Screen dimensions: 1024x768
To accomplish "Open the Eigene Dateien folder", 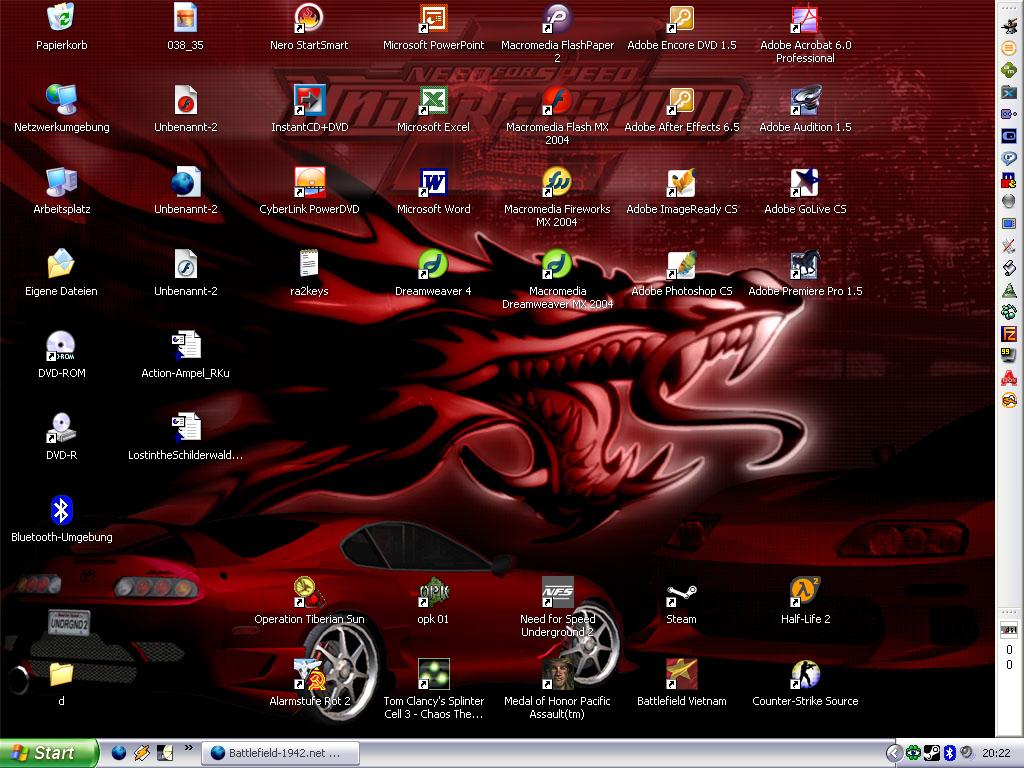I will (61, 264).
